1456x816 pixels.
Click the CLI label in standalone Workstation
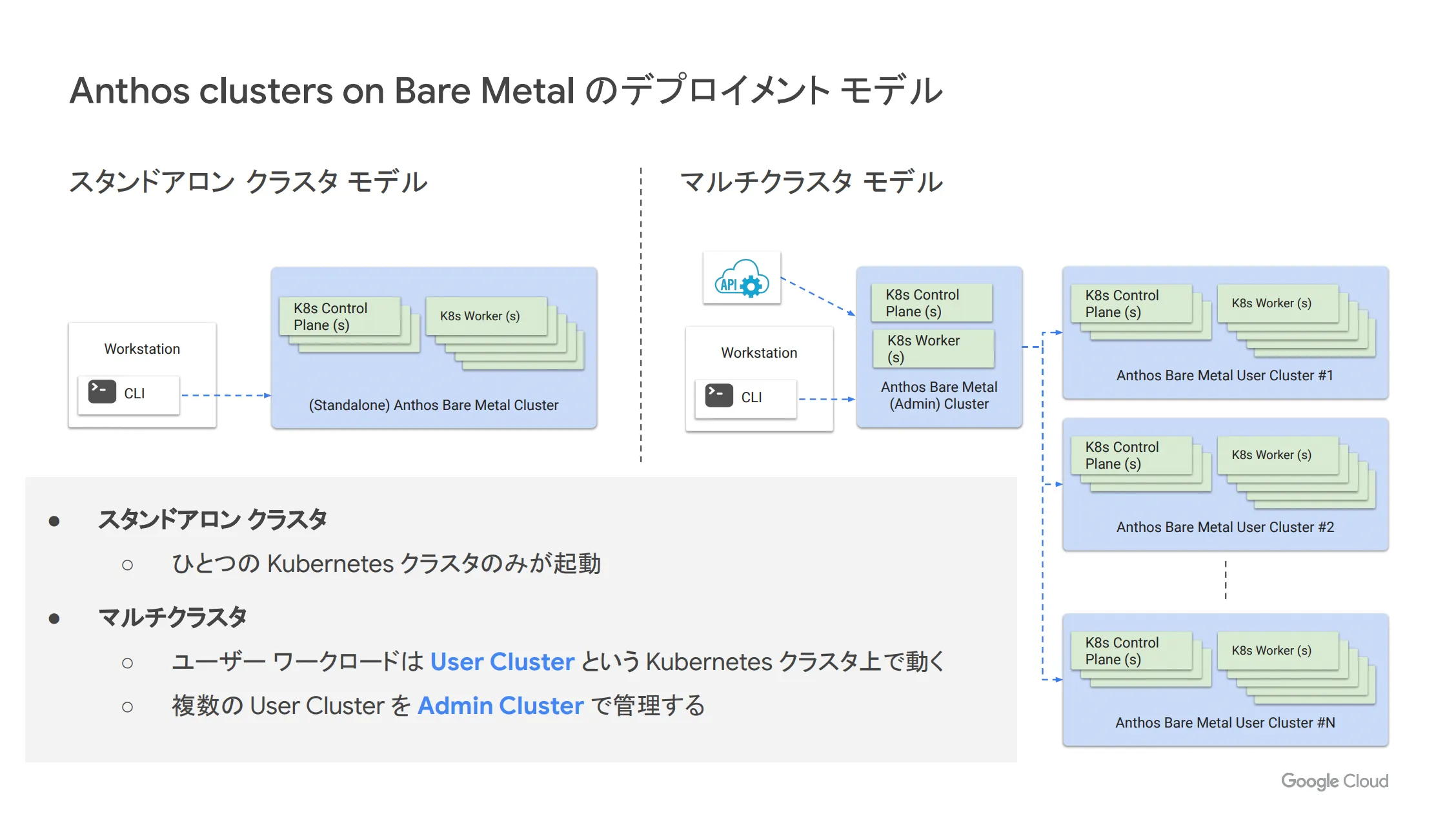point(134,393)
